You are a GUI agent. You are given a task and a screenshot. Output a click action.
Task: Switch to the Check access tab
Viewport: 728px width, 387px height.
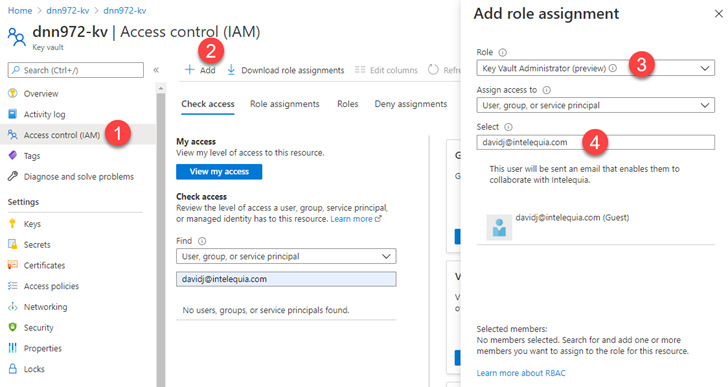208,104
